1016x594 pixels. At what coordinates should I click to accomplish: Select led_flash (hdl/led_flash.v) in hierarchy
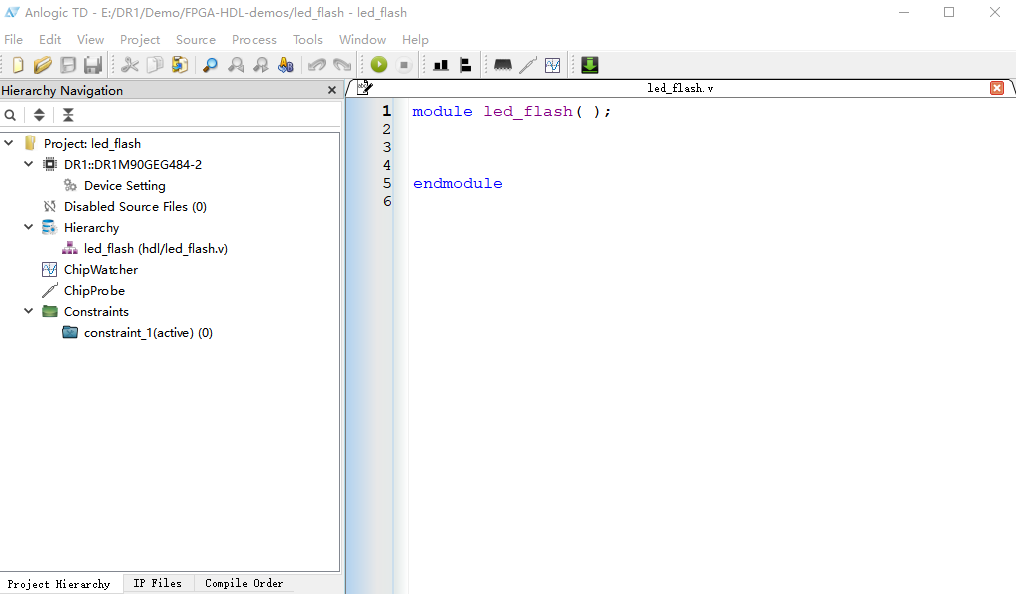(156, 249)
